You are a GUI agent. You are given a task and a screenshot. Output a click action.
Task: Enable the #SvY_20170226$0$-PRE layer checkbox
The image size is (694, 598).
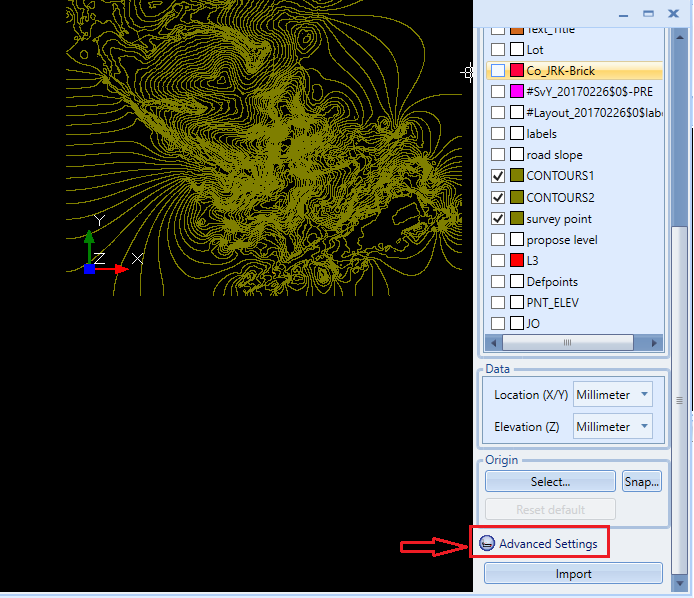click(x=498, y=91)
